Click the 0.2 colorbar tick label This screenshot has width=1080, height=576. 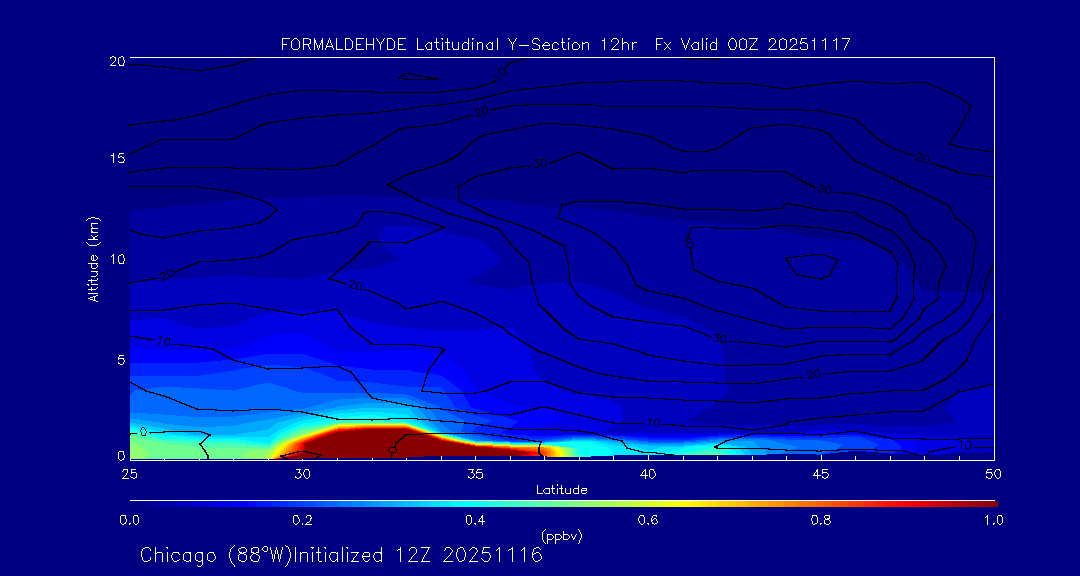click(x=302, y=520)
